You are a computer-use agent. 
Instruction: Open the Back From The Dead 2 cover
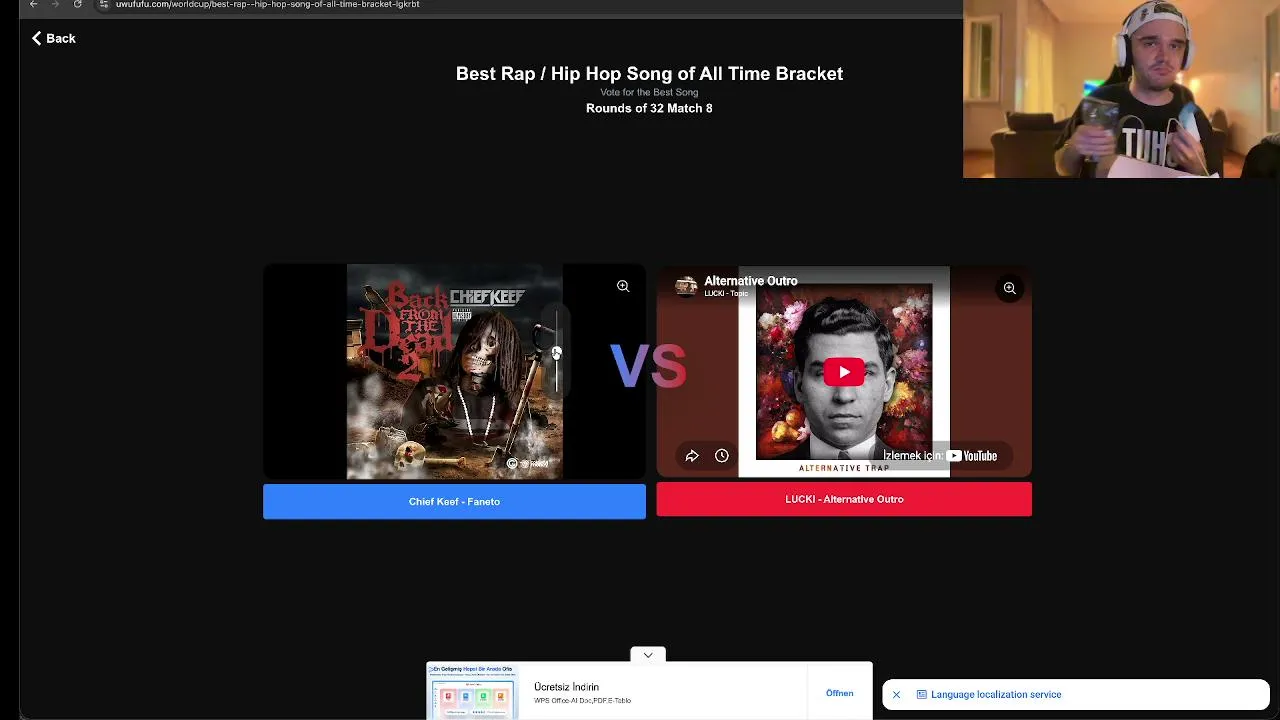pyautogui.click(x=455, y=371)
